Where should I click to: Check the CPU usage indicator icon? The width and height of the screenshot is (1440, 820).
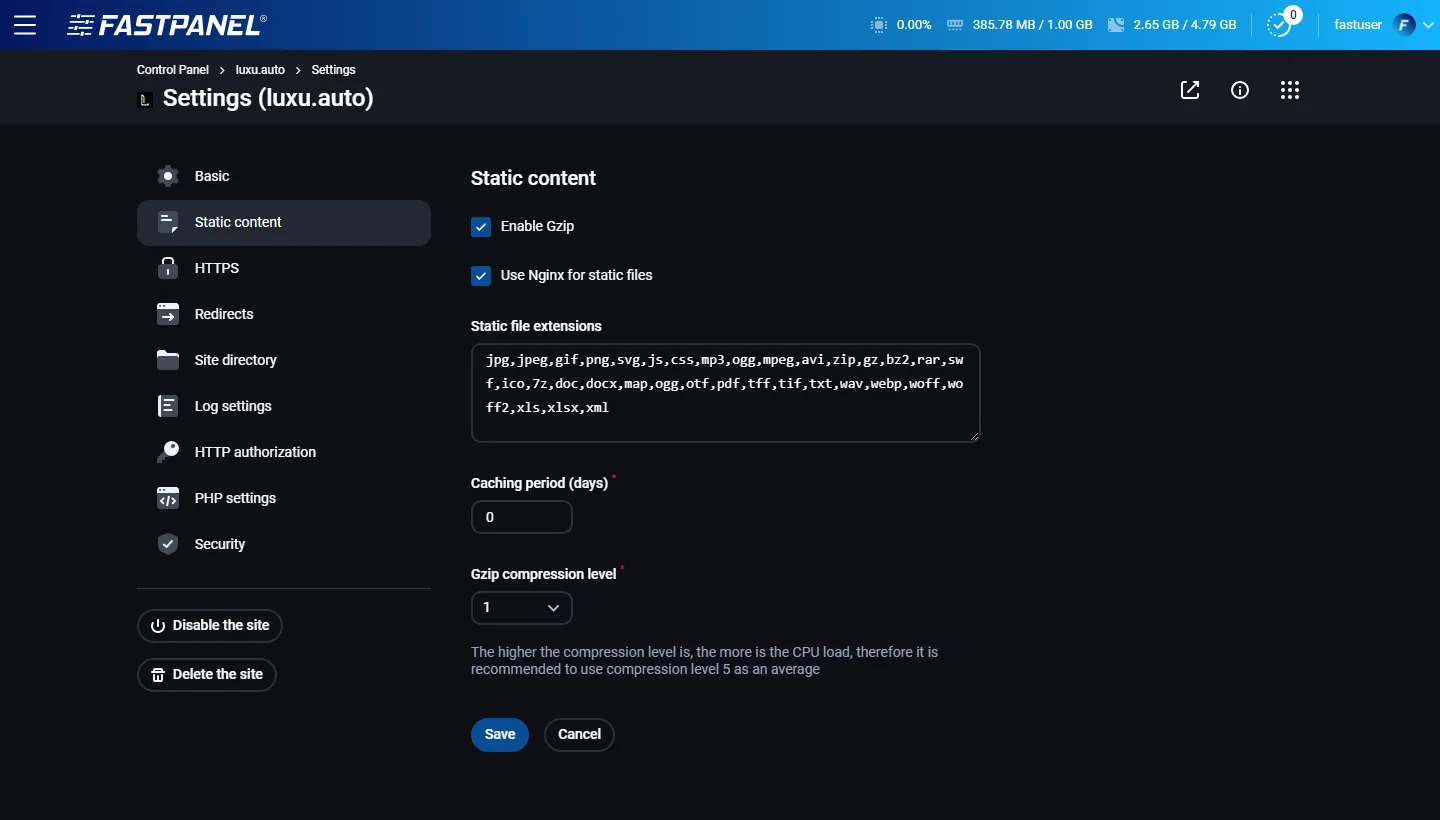coord(878,25)
